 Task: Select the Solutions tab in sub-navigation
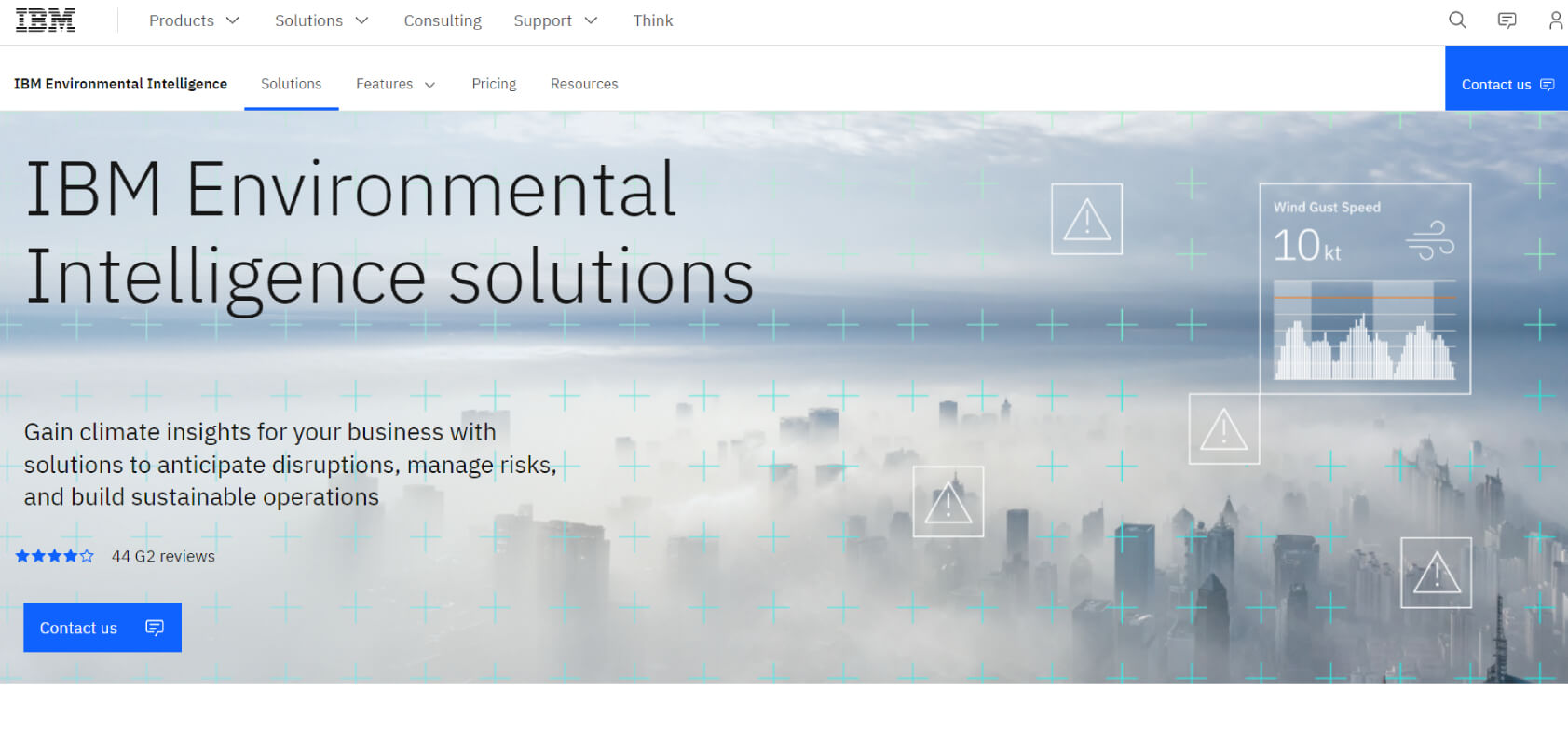tap(291, 84)
